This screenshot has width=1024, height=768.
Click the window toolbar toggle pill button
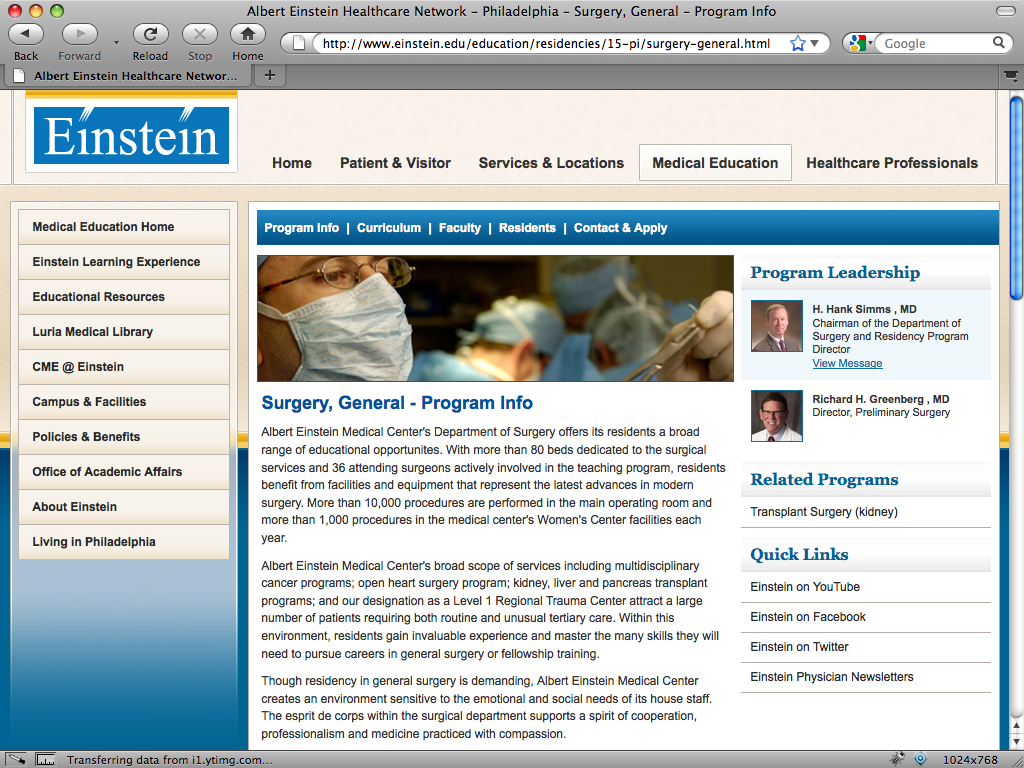tap(1006, 10)
